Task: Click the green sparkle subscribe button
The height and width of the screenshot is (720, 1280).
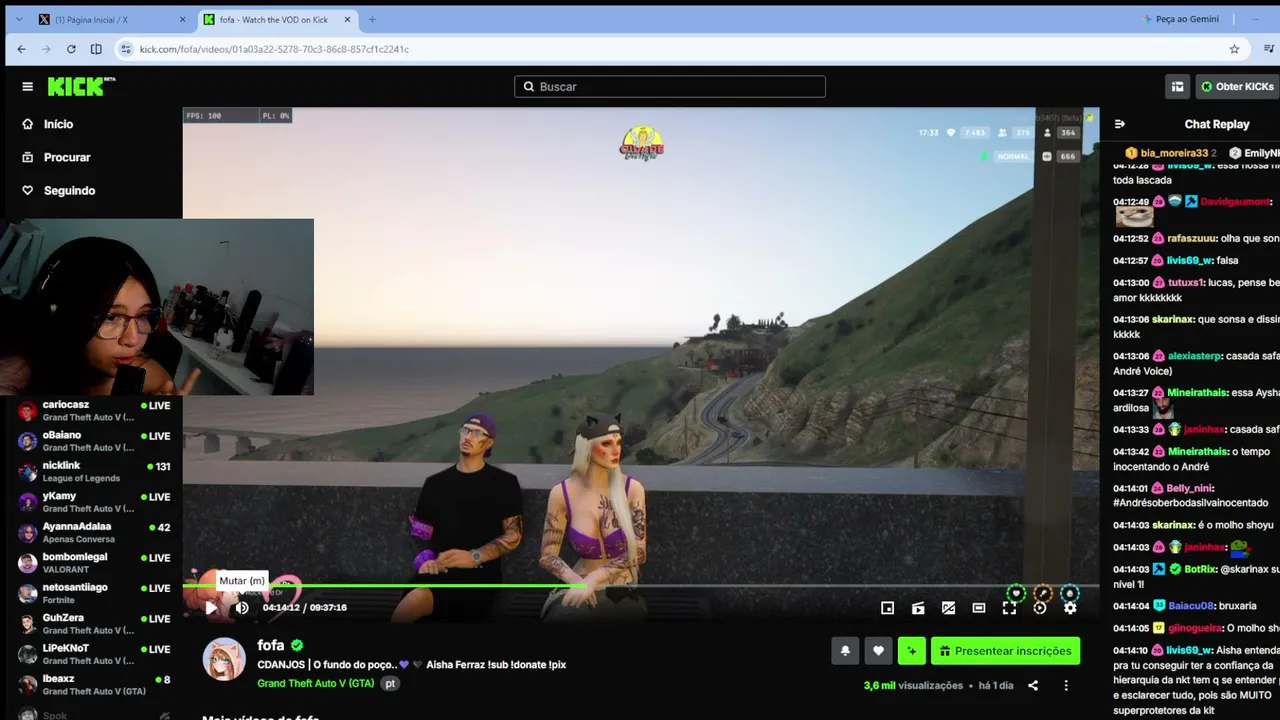Action: (x=911, y=651)
